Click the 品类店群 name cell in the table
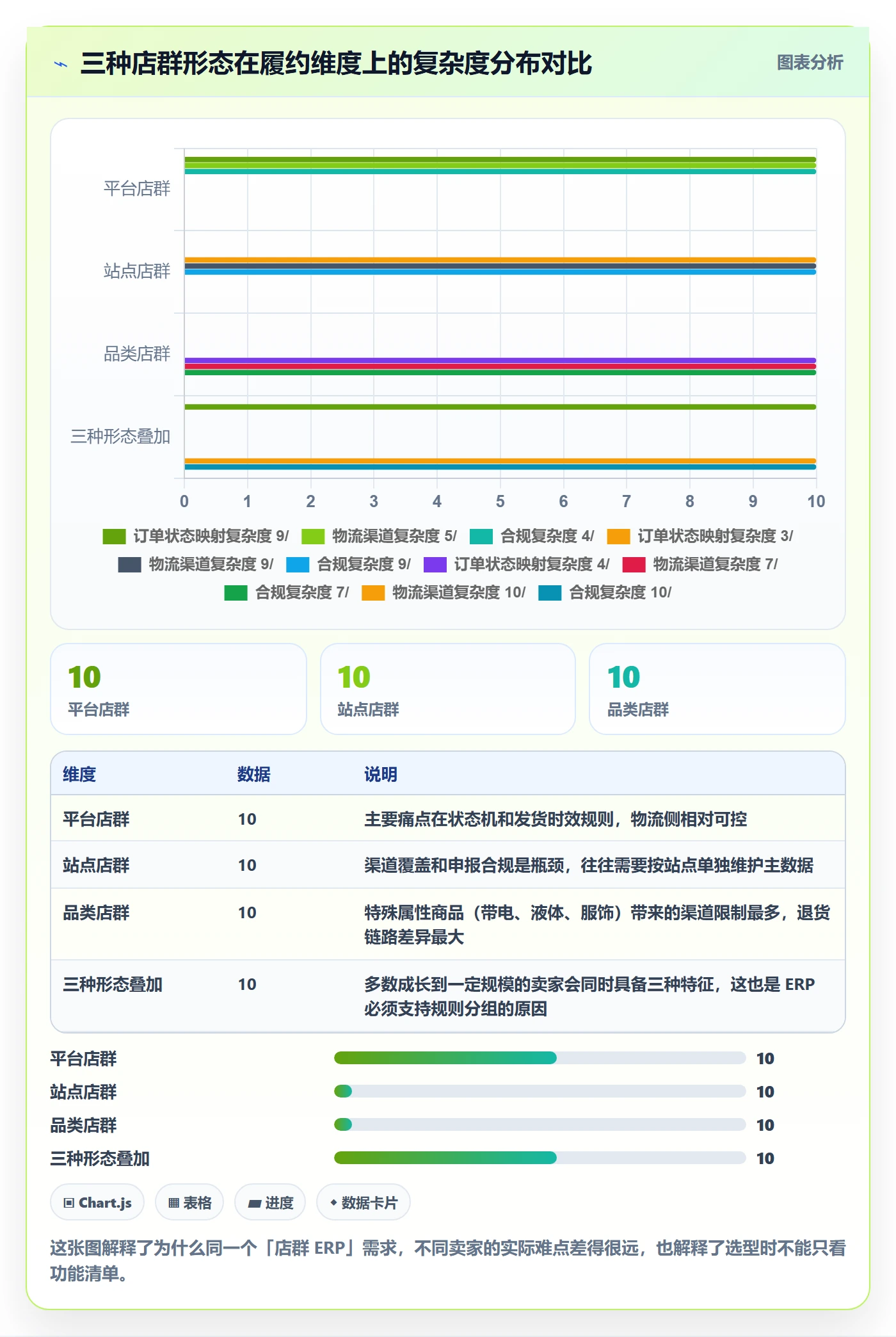Screen dimensions: 896x1337 96,912
